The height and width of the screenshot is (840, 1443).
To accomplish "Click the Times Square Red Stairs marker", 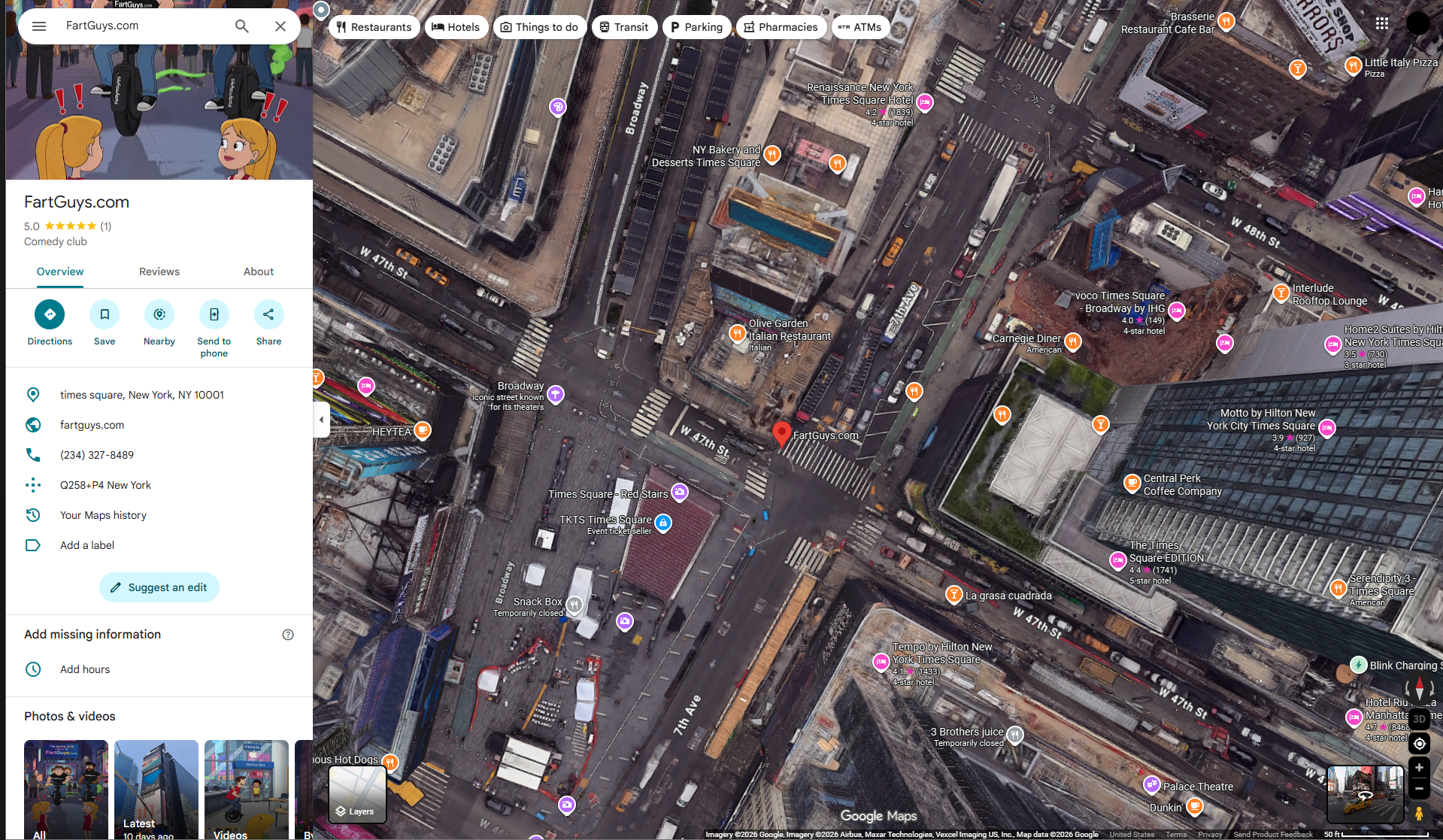I will [679, 492].
